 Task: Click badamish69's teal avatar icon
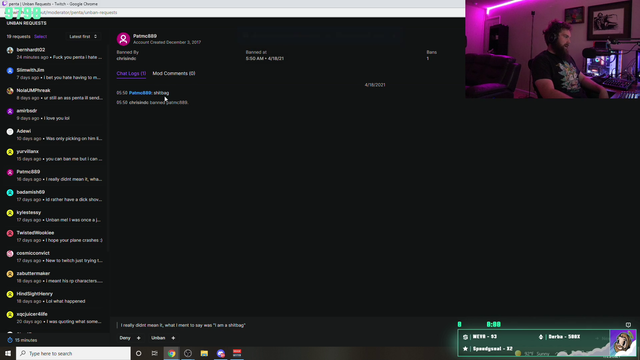click(10, 193)
